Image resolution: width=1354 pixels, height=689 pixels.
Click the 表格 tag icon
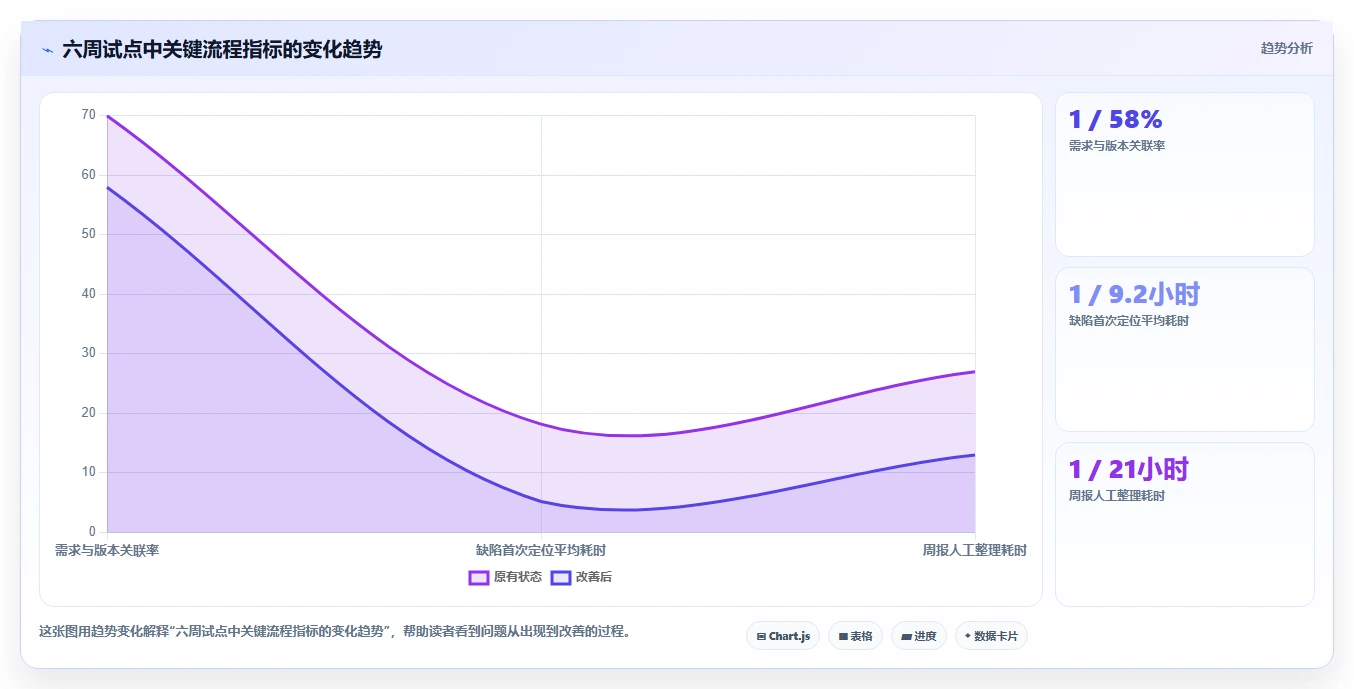point(843,636)
